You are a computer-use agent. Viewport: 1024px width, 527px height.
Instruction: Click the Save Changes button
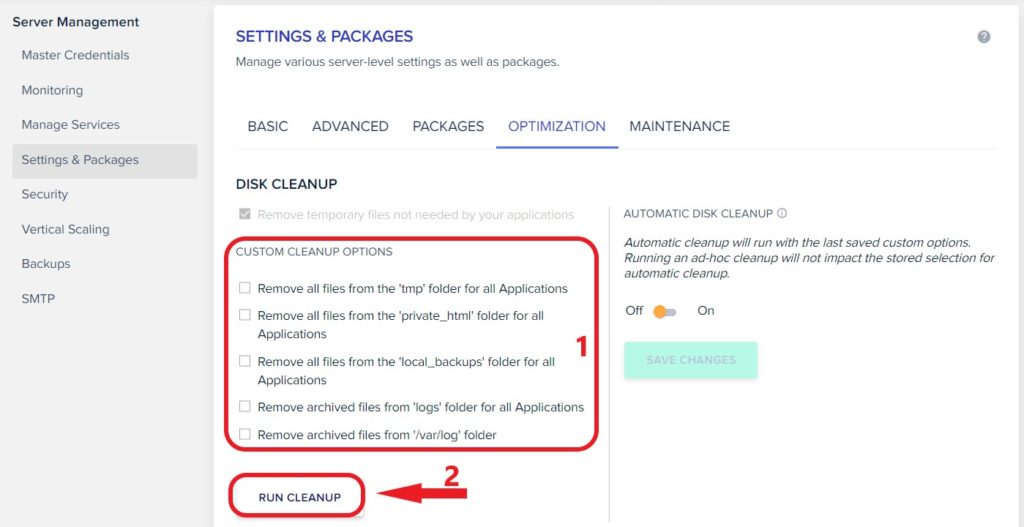point(691,360)
